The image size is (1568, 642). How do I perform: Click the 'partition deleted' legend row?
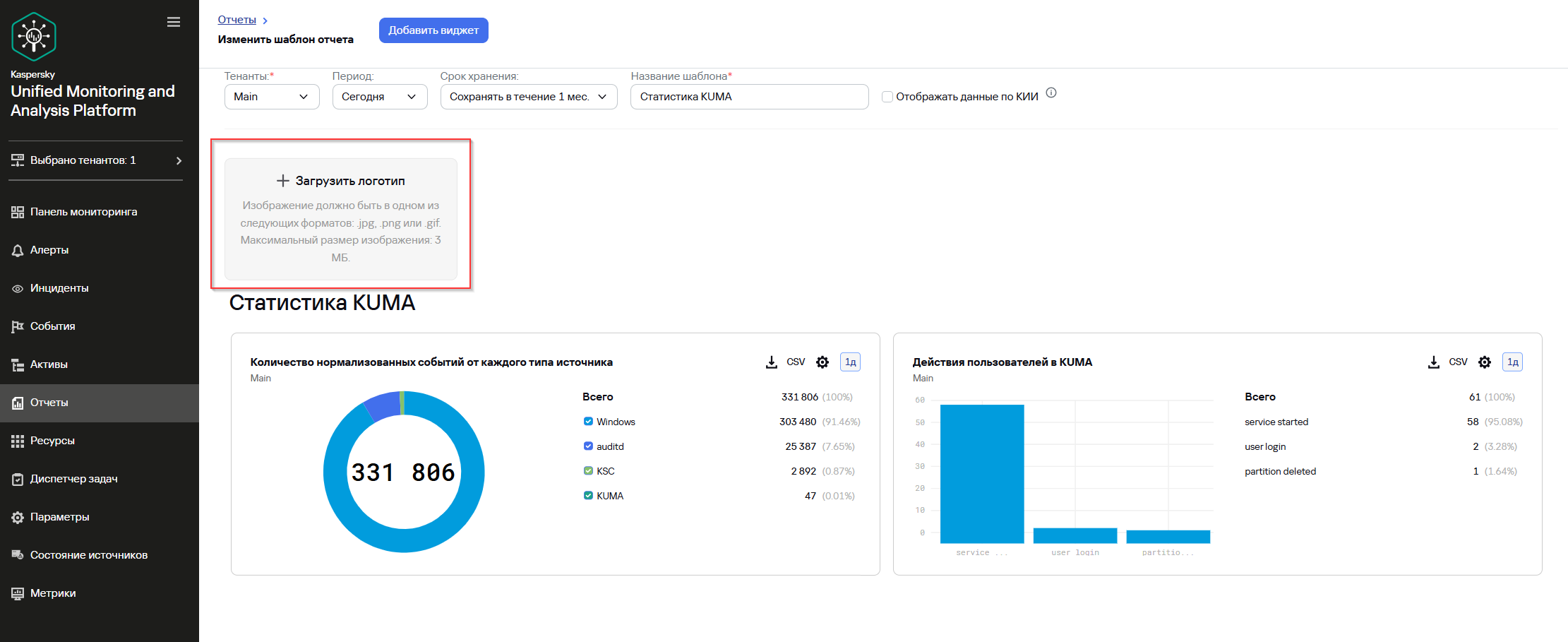coord(1384,471)
